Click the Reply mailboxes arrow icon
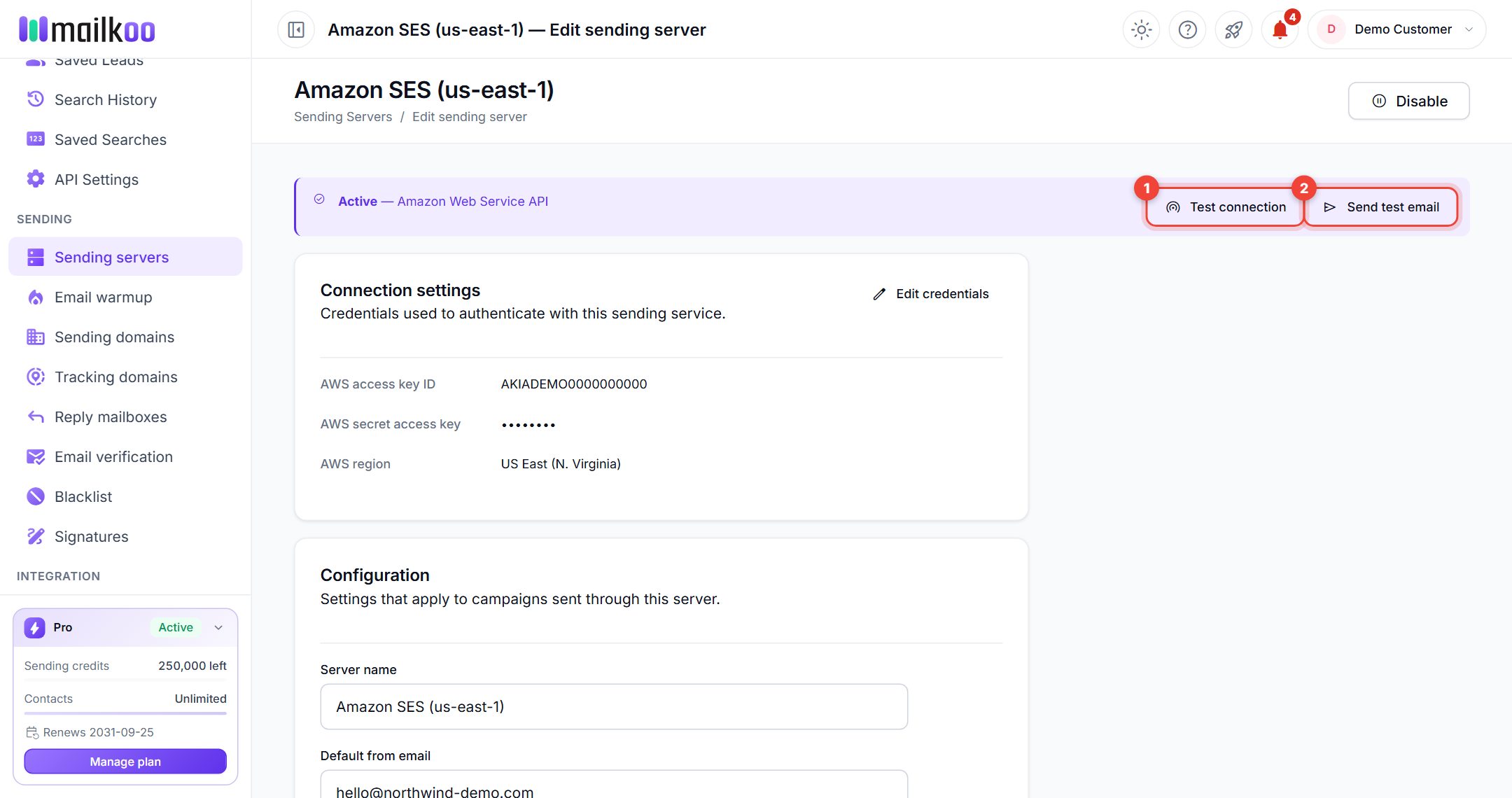1512x798 pixels. [x=36, y=416]
